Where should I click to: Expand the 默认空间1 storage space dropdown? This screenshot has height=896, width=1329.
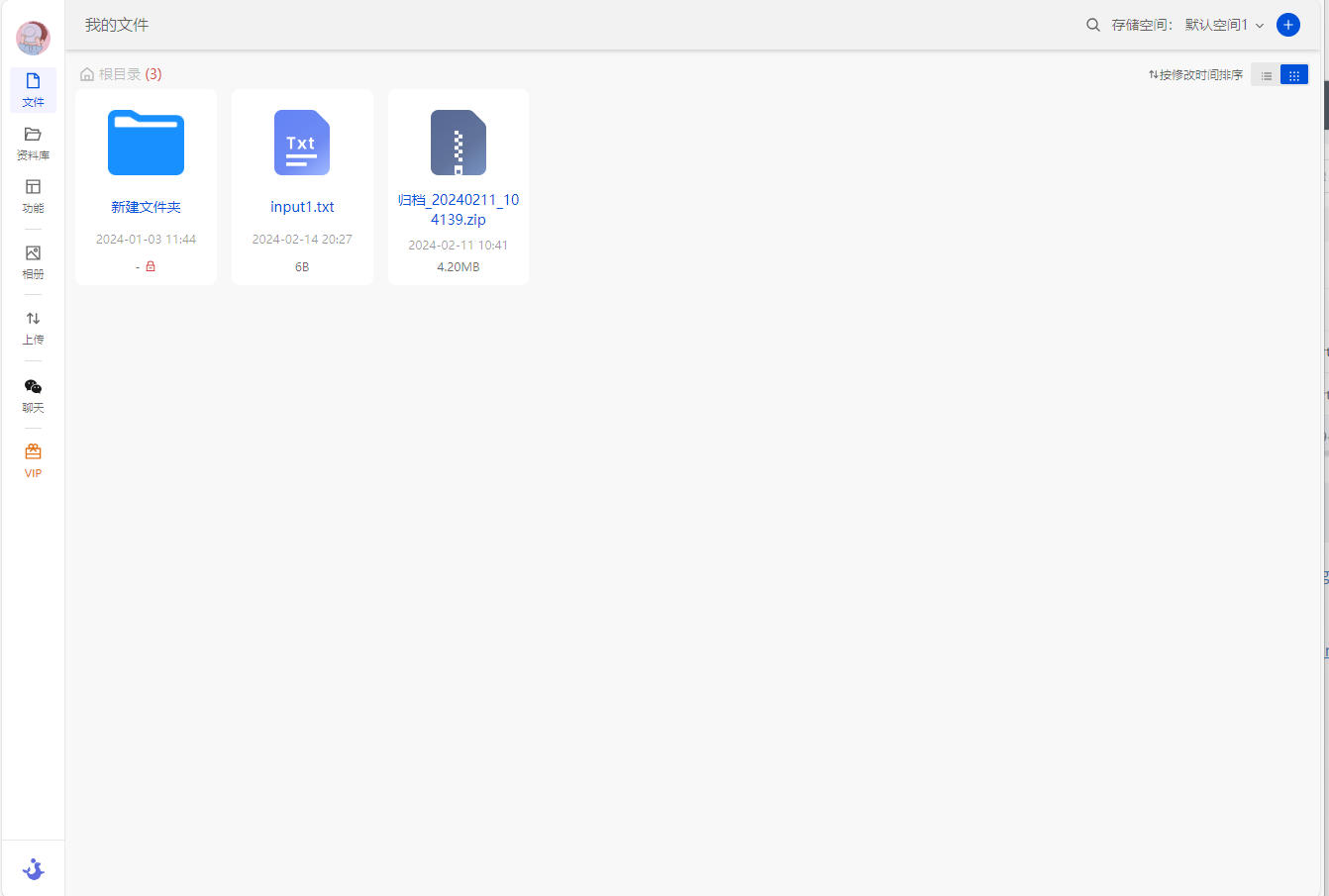(1224, 25)
